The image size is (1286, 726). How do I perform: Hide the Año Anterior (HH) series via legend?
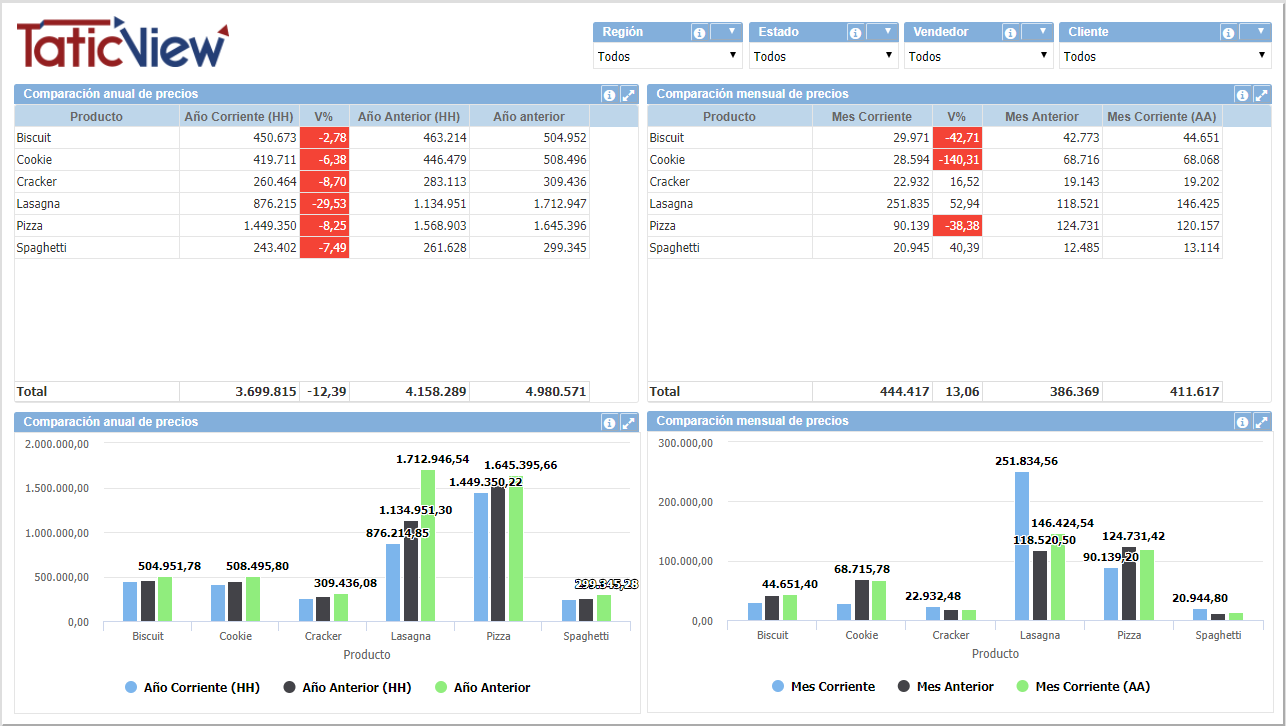coord(350,688)
